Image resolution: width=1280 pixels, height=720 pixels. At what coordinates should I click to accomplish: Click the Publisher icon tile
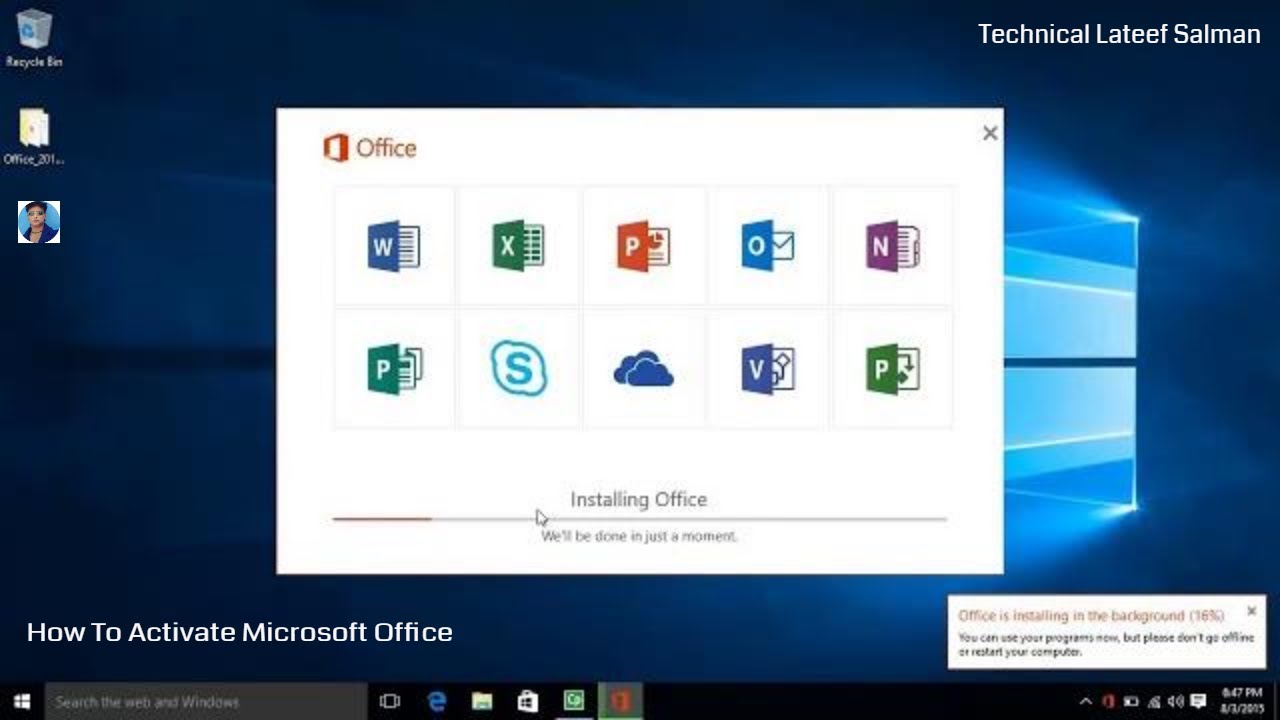(x=394, y=369)
